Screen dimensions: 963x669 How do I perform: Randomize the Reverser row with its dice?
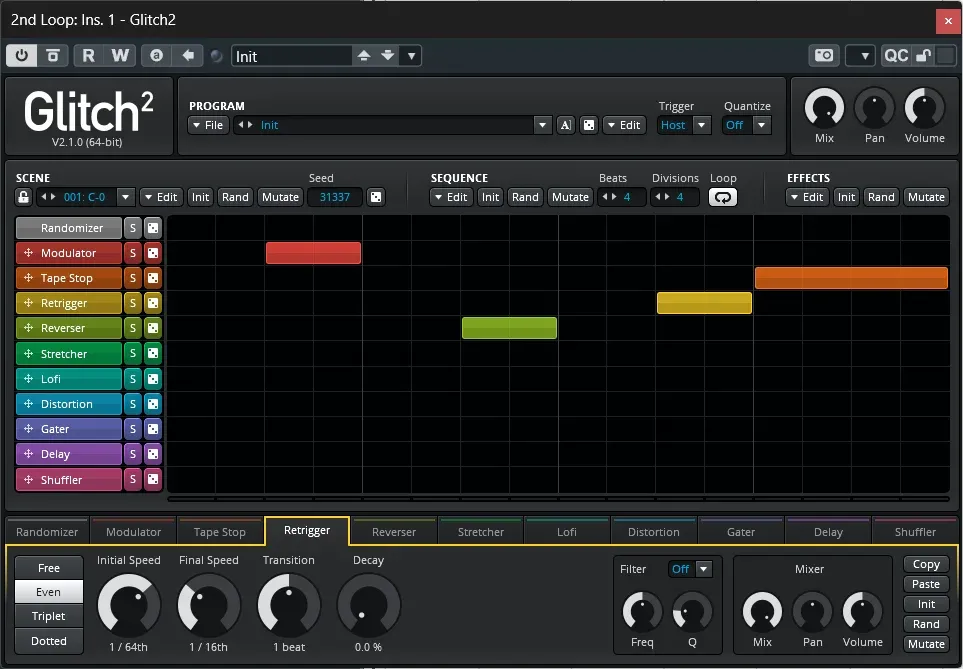coord(153,328)
